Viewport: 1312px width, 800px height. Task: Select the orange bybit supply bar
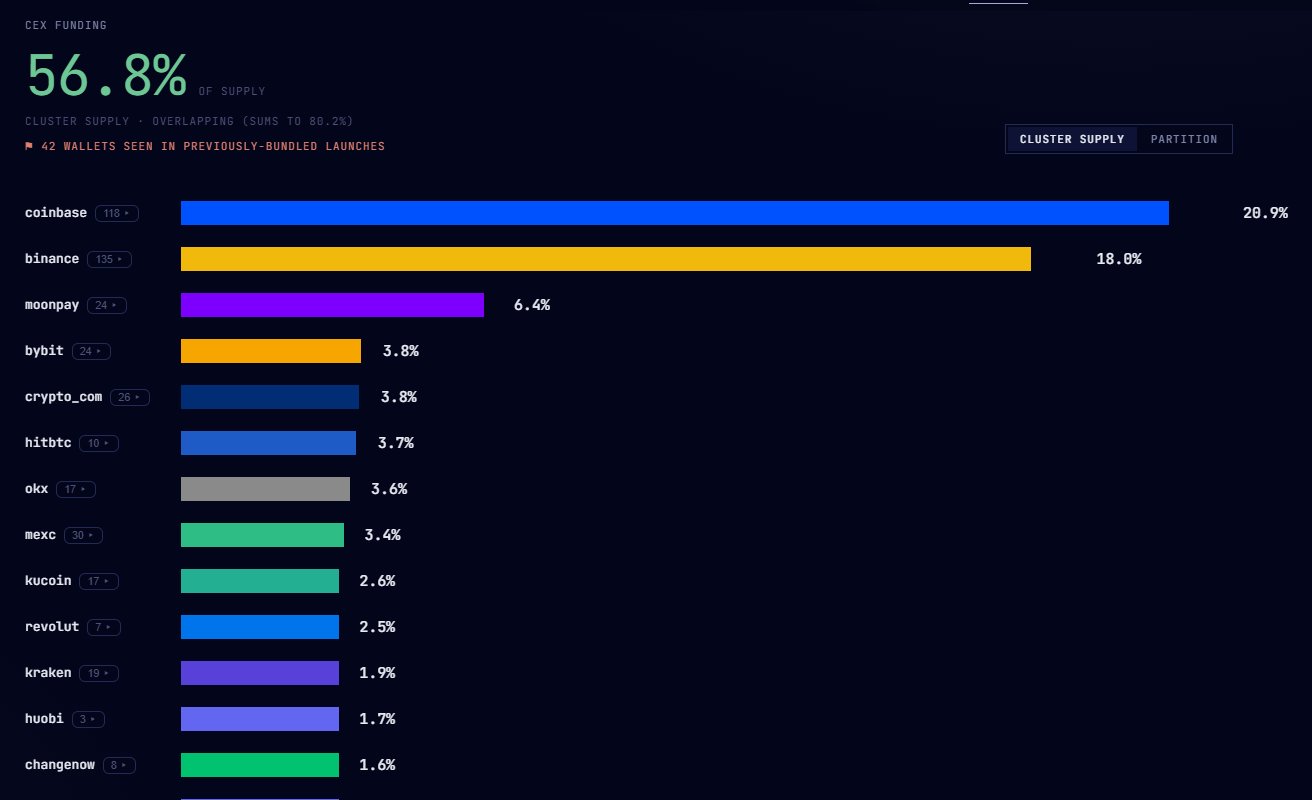click(271, 351)
